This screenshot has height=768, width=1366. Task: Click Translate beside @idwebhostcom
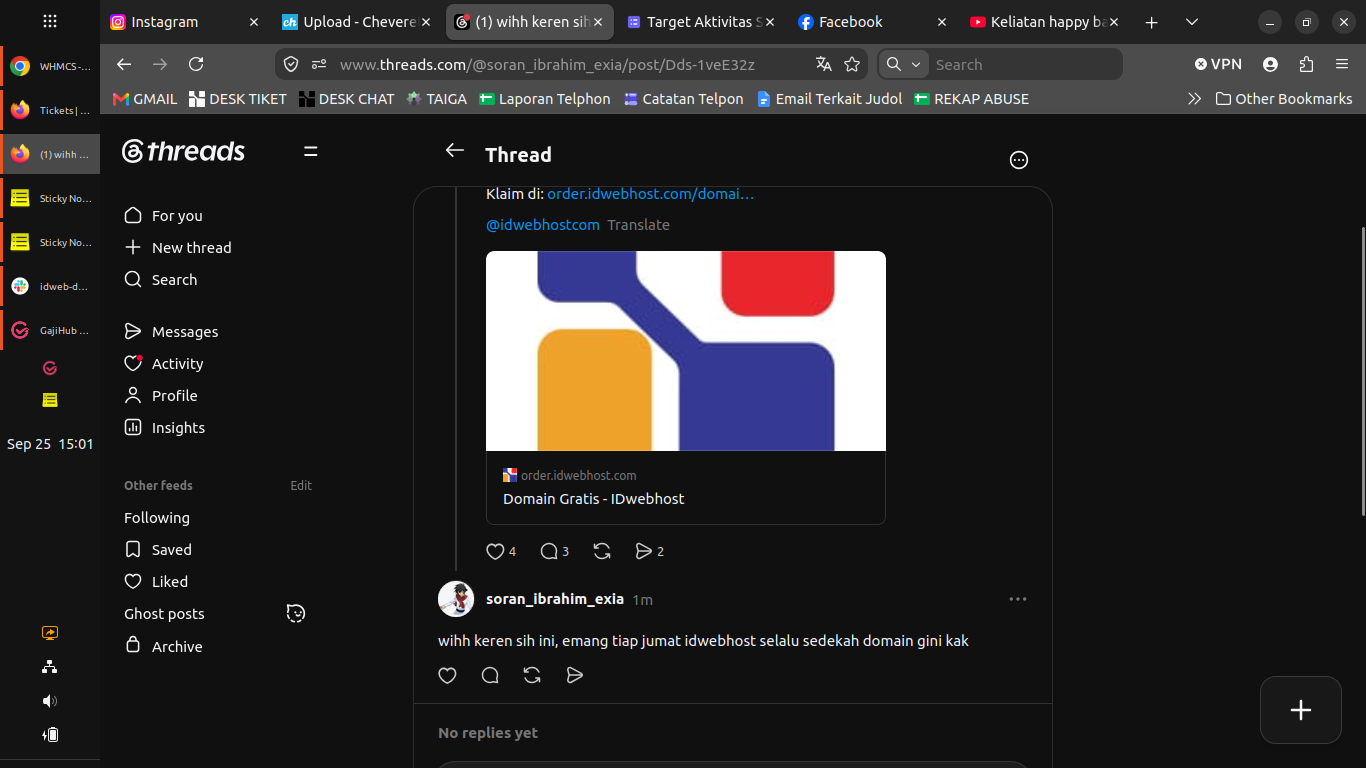[638, 225]
